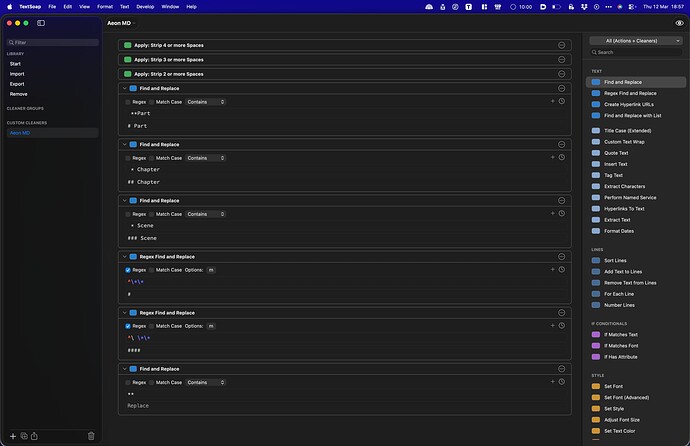Remove the Part Find and Replace action
Image resolution: width=690 pixels, height=446 pixels.
[562, 88]
